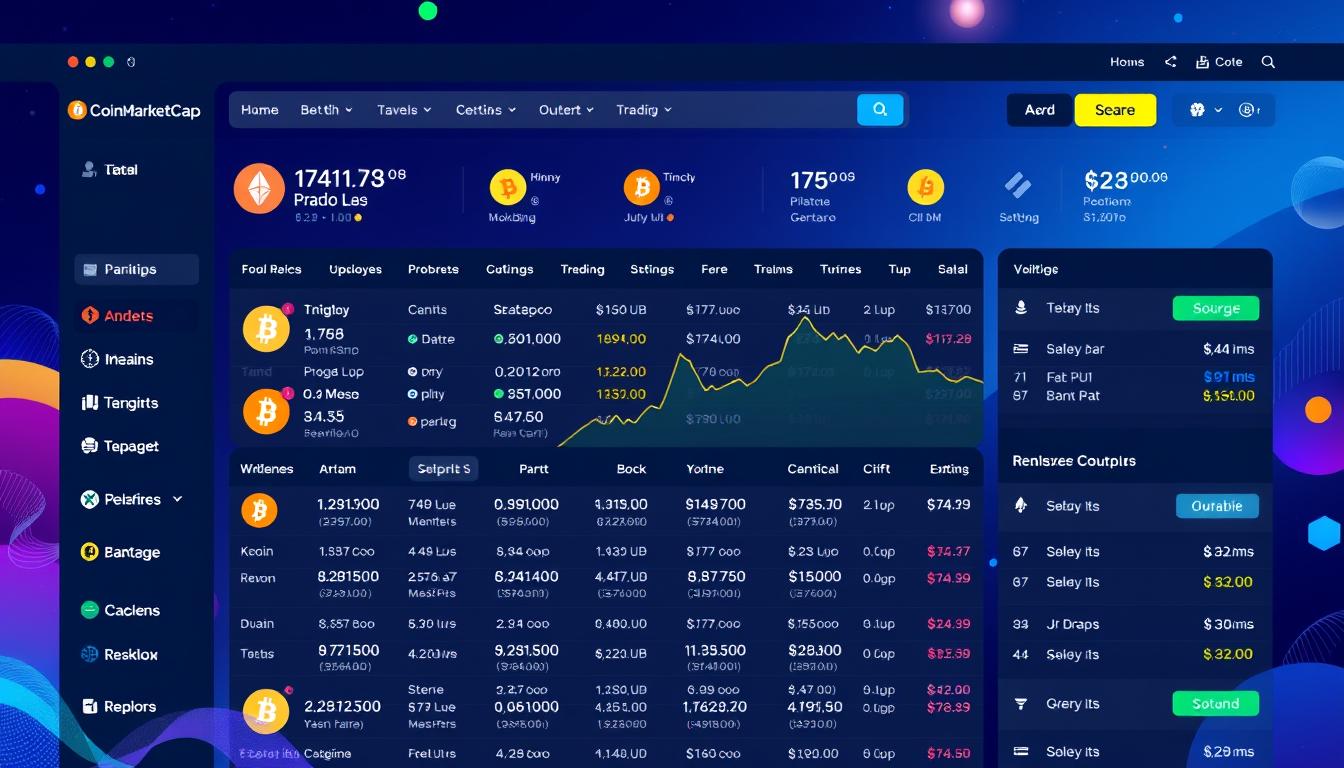The height and width of the screenshot is (768, 1344).
Task: Click the orange Ethereum icon by 17411.73
Action: (x=259, y=189)
